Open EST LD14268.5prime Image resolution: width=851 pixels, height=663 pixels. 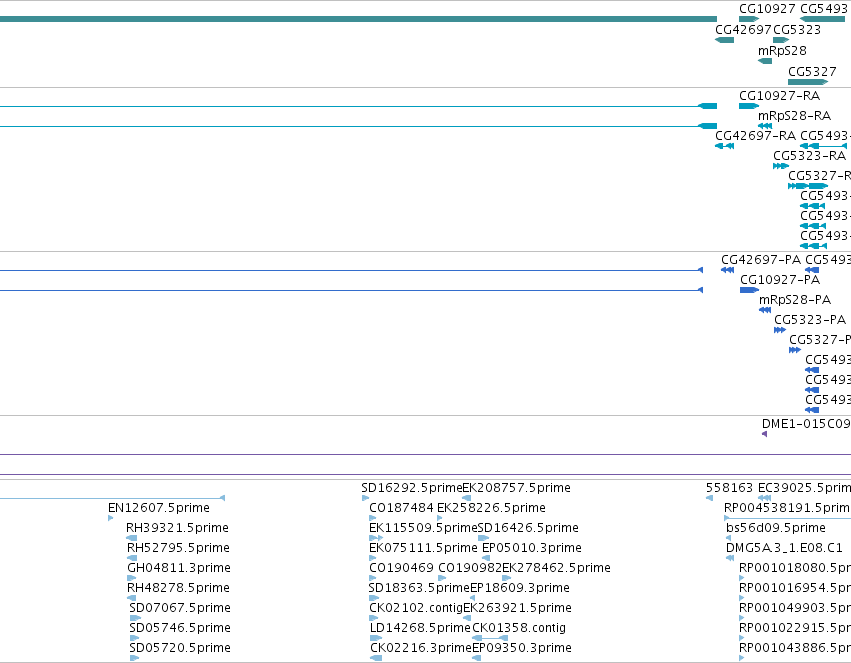(420, 628)
